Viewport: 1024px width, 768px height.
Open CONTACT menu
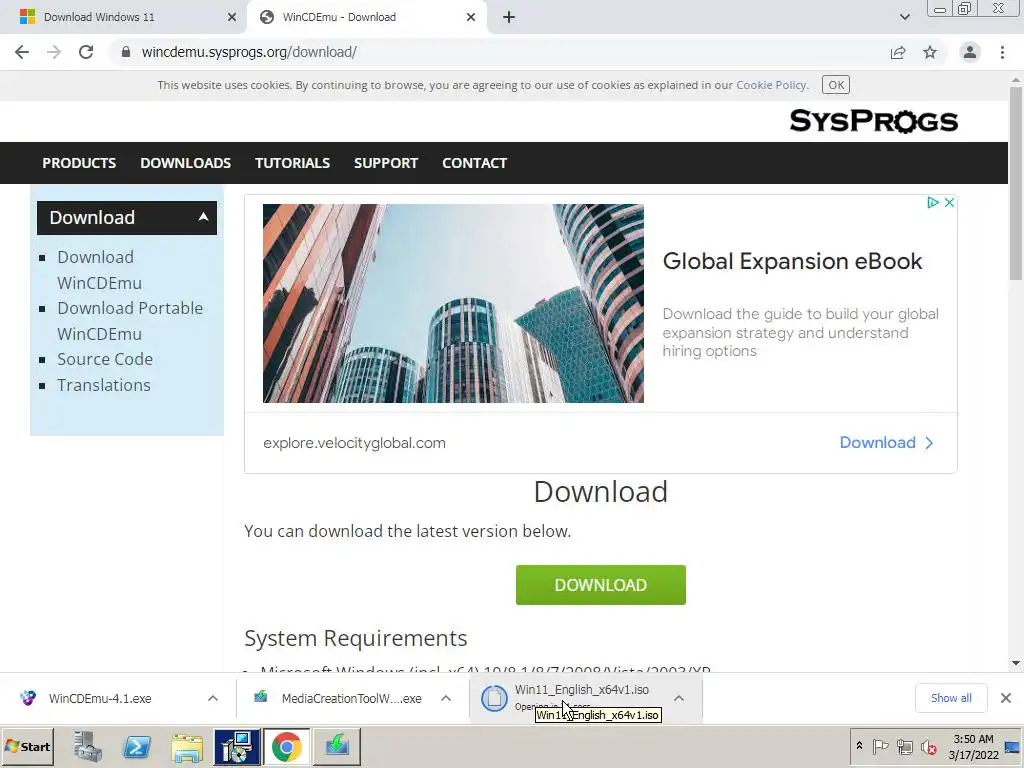[475, 163]
